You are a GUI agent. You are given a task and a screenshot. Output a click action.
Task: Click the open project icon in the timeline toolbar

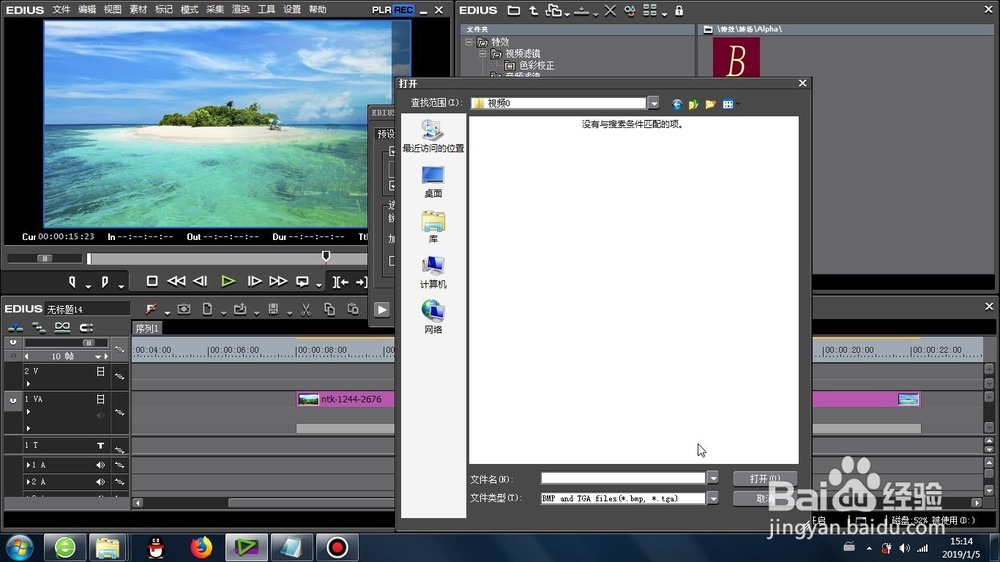click(x=240, y=309)
